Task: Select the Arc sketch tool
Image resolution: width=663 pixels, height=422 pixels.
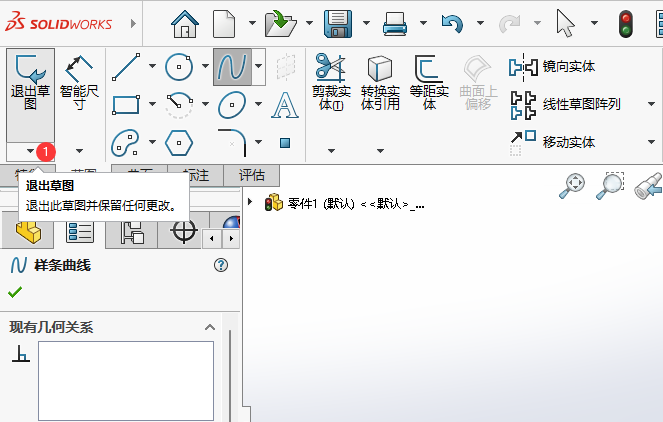Action: click(179, 104)
